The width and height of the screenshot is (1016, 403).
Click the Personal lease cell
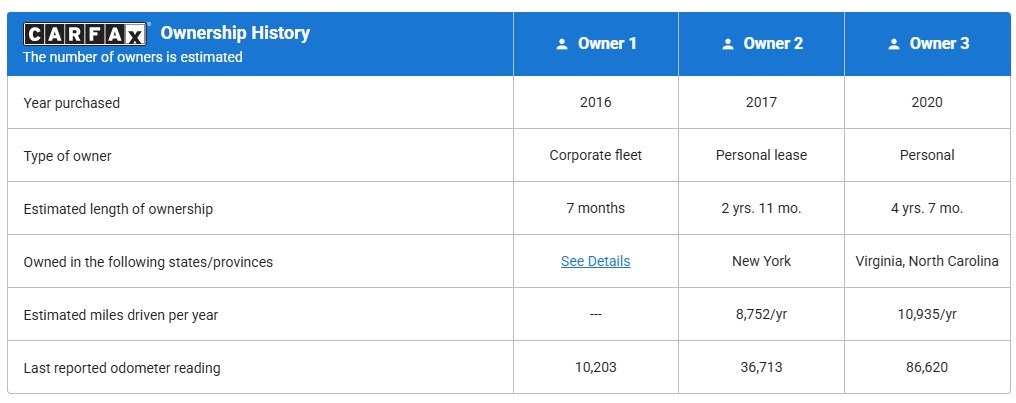[761, 155]
